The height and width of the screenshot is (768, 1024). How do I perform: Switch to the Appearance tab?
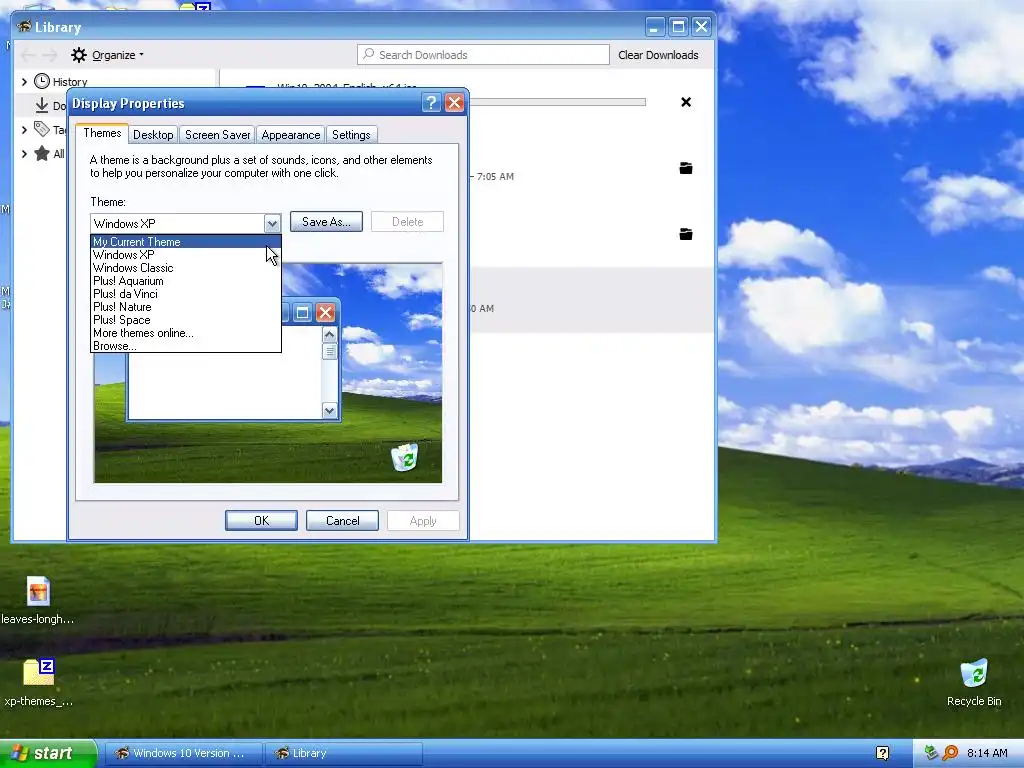pyautogui.click(x=291, y=135)
